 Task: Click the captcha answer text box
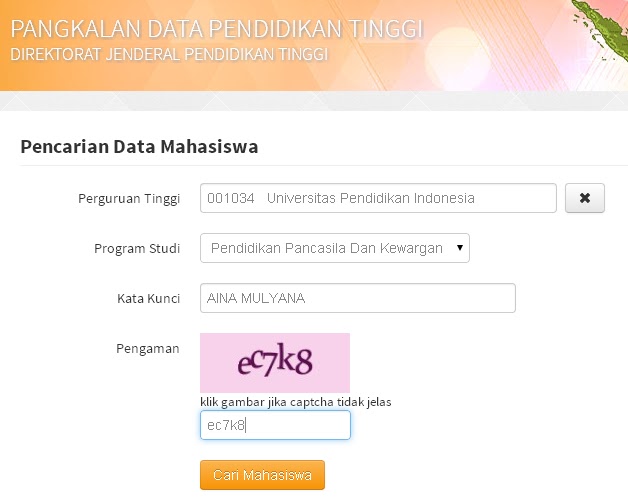275,425
